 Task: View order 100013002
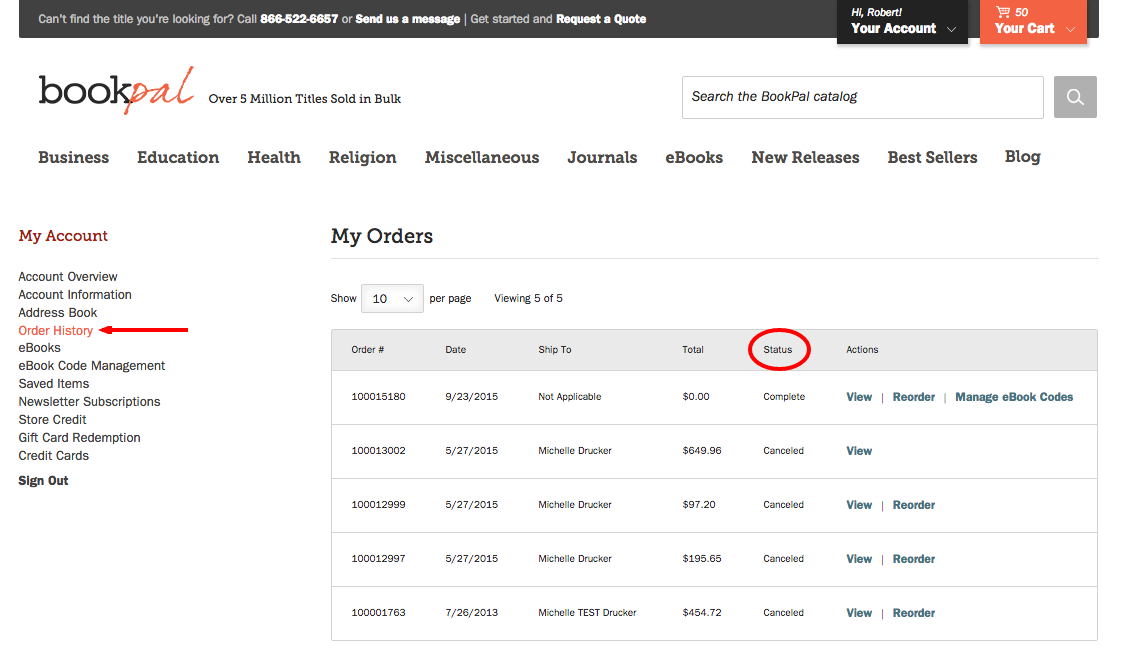tap(859, 451)
